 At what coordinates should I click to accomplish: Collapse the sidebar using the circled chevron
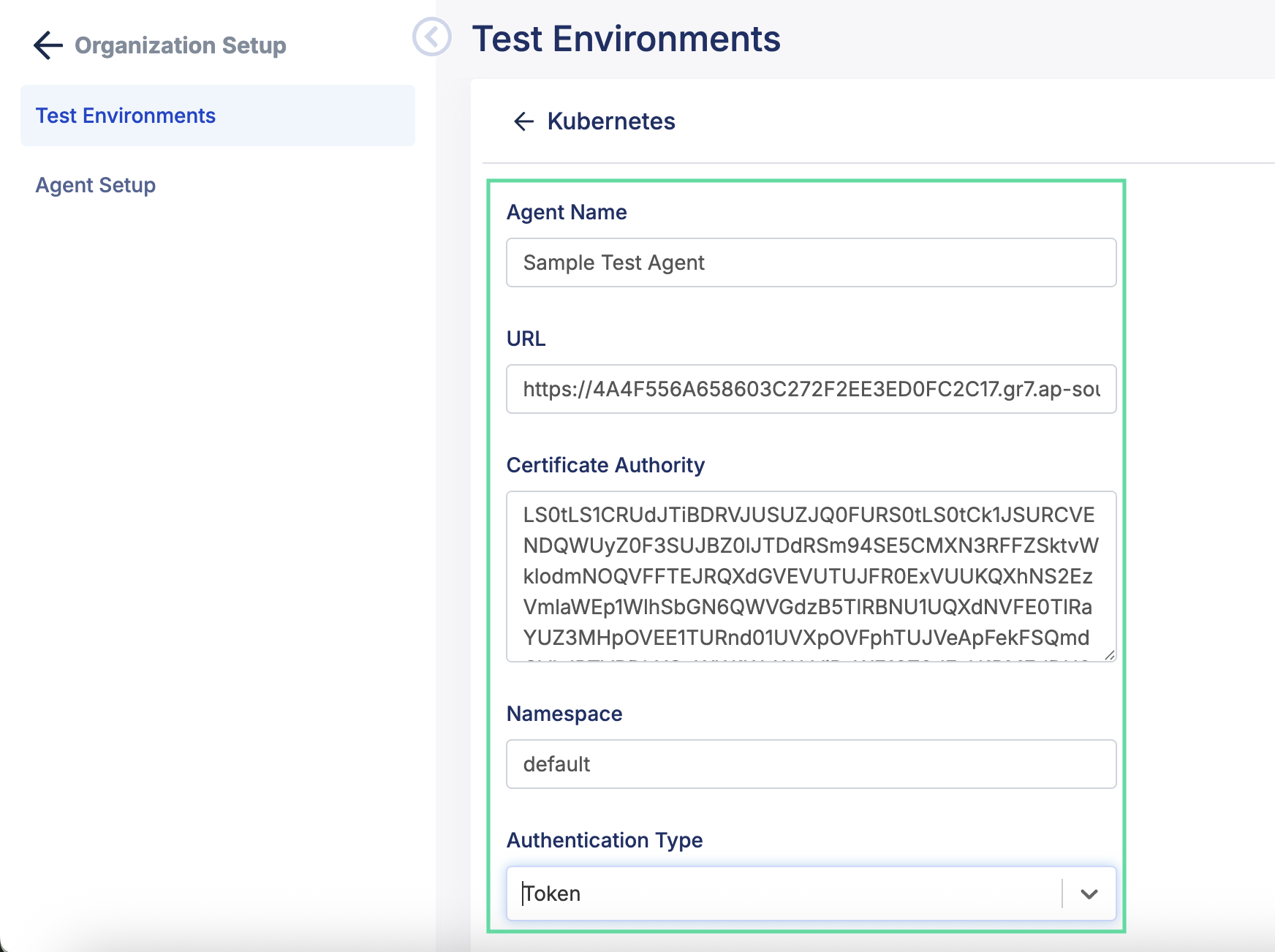point(431,37)
